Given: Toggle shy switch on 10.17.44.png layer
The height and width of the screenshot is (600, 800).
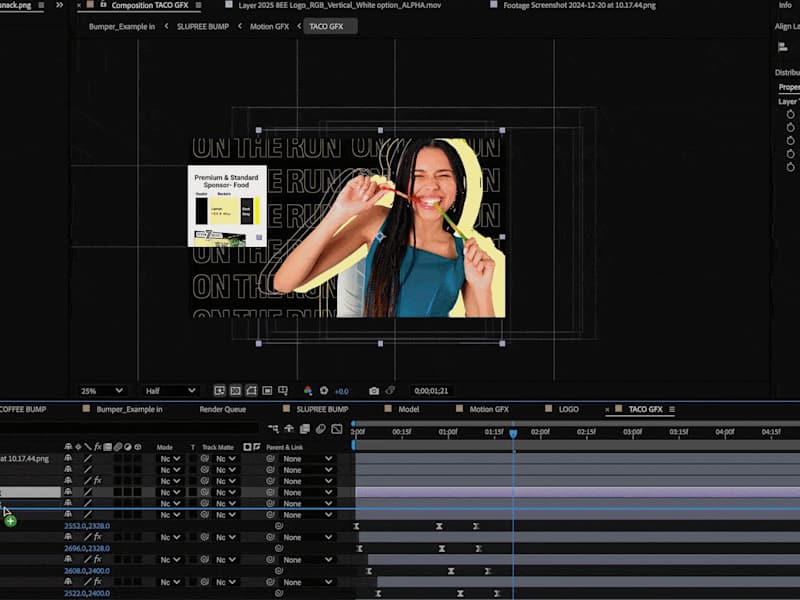Looking at the screenshot, I should tap(68, 459).
